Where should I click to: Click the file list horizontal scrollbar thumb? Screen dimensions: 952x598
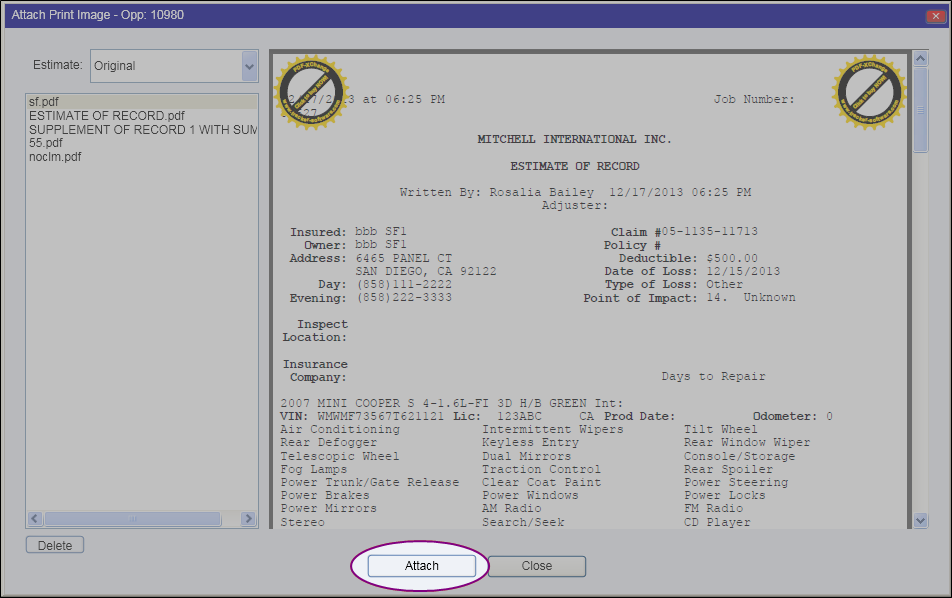click(132, 518)
